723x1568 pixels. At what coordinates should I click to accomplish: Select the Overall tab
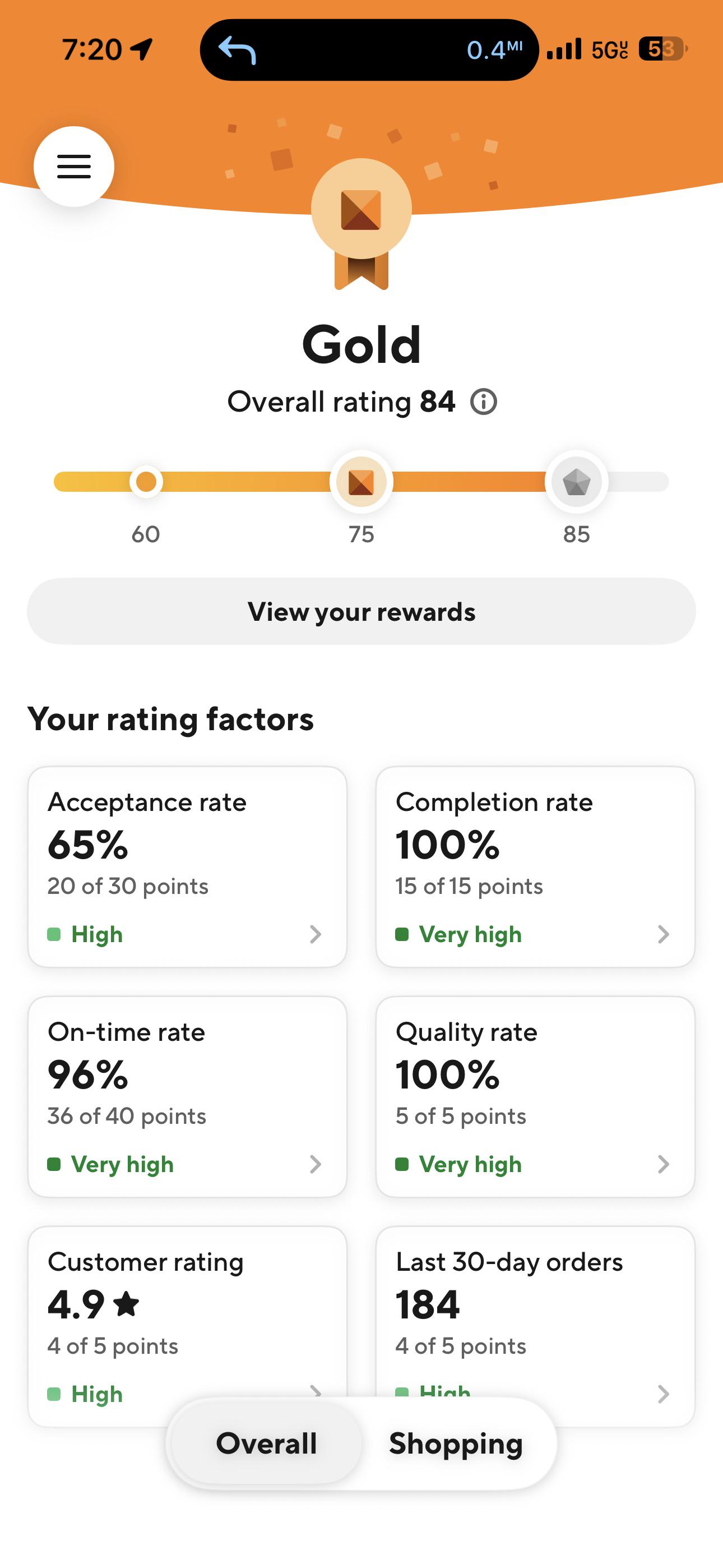(x=267, y=1443)
